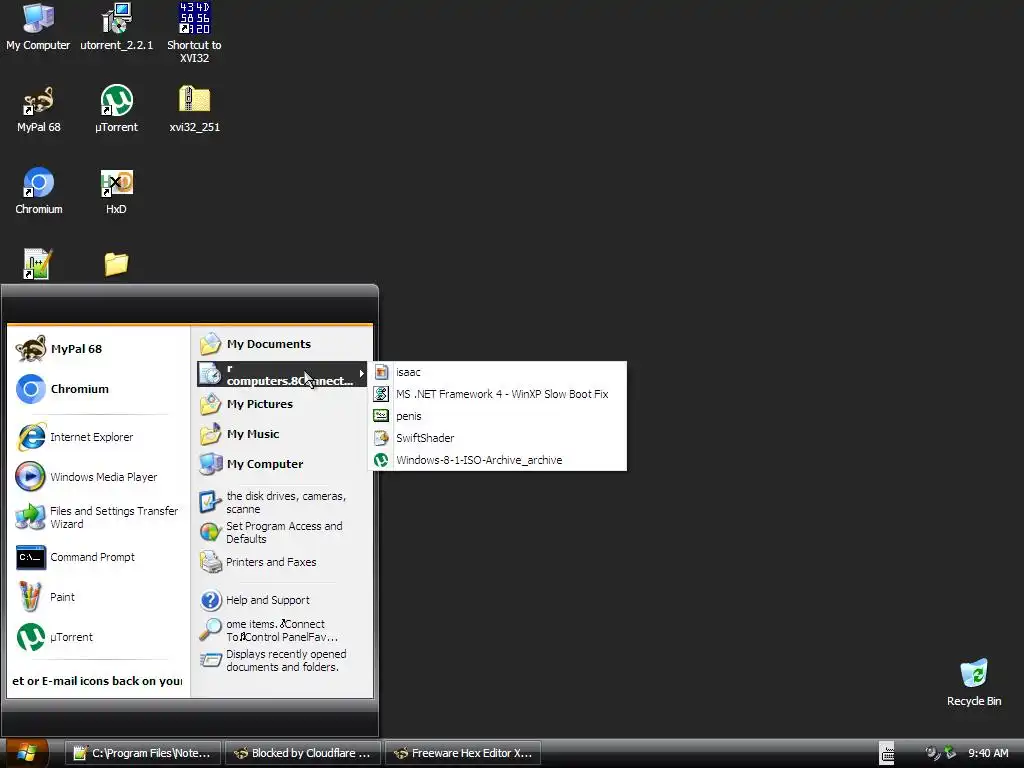The width and height of the screenshot is (1024, 768).
Task: Switch to C:\Program Files\Note... taskbar window
Action: (143, 753)
